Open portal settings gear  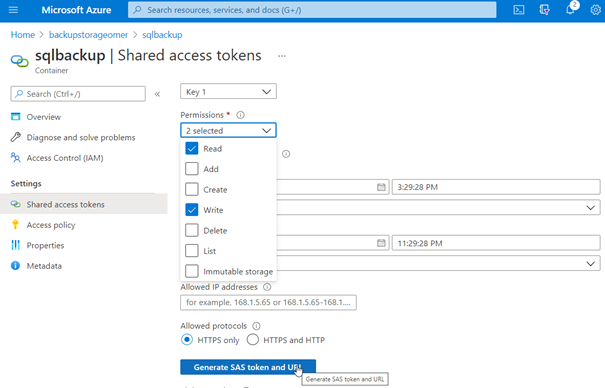coord(595,10)
